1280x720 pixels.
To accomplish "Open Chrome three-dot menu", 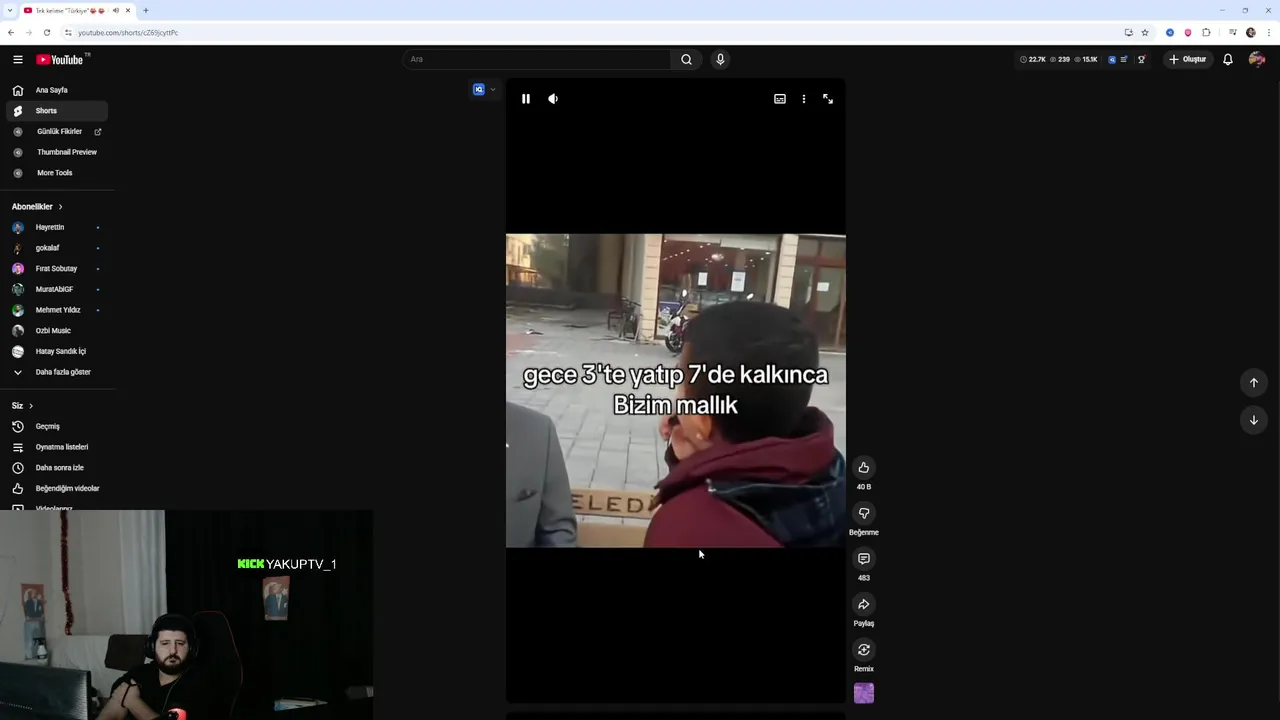I will [x=1269, y=32].
